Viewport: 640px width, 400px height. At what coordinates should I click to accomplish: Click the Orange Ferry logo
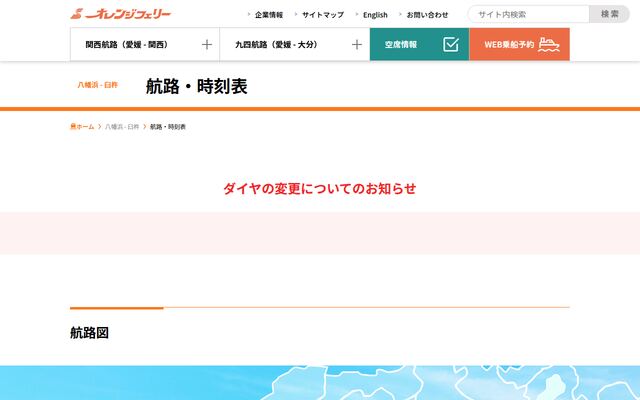click(x=120, y=14)
